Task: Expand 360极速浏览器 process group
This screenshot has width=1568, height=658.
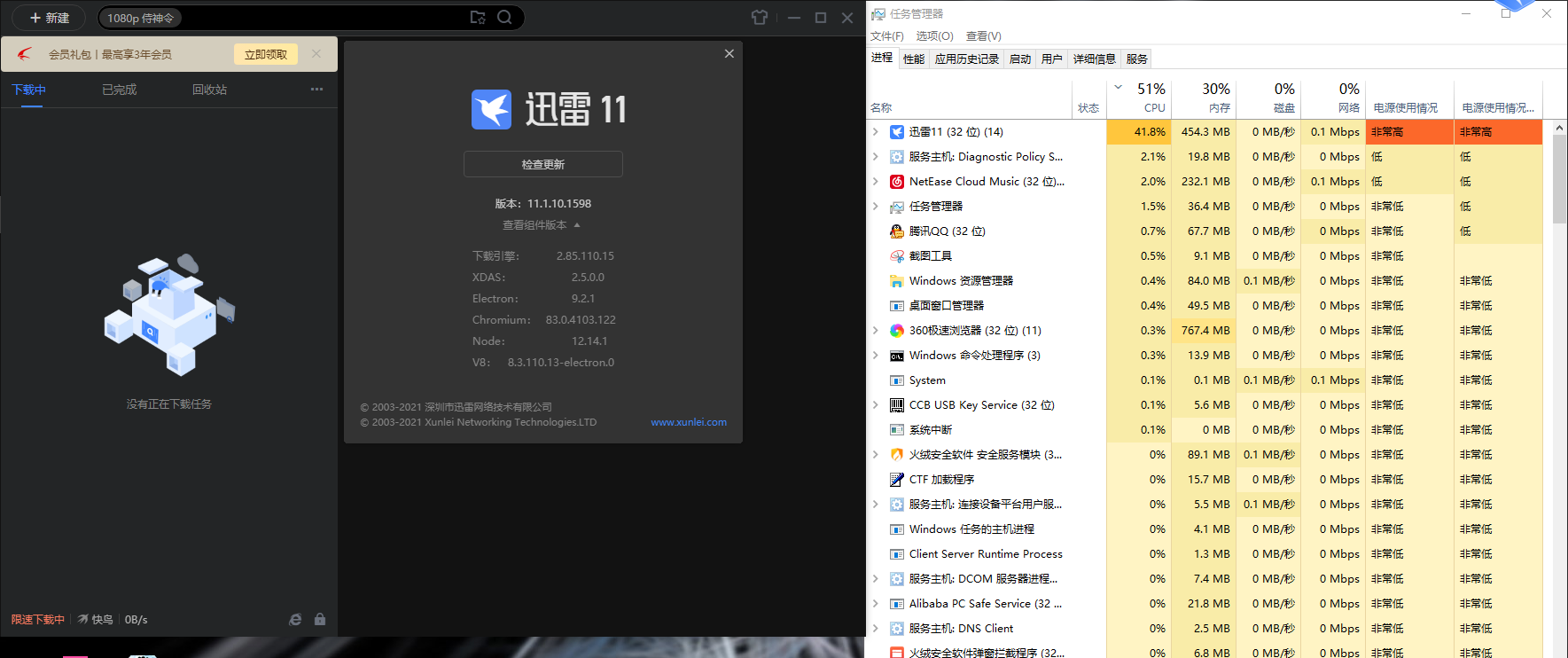Action: click(x=876, y=331)
